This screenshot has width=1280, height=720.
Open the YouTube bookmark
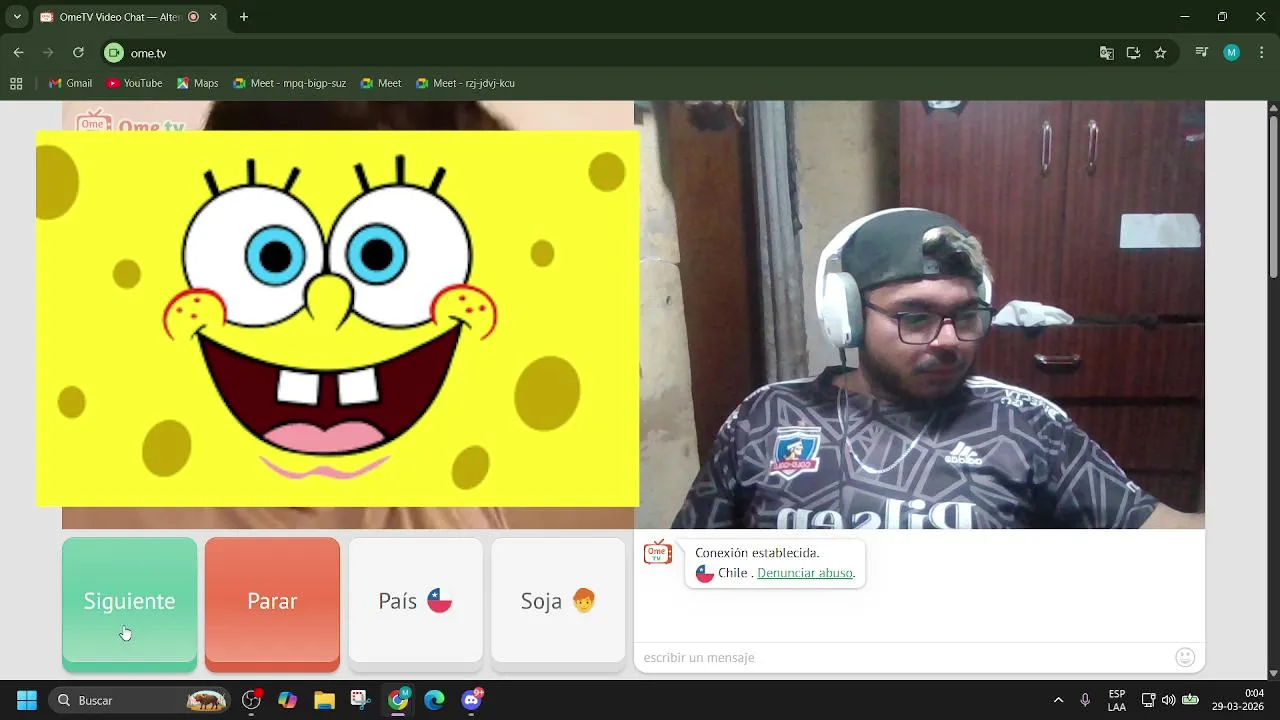[134, 83]
